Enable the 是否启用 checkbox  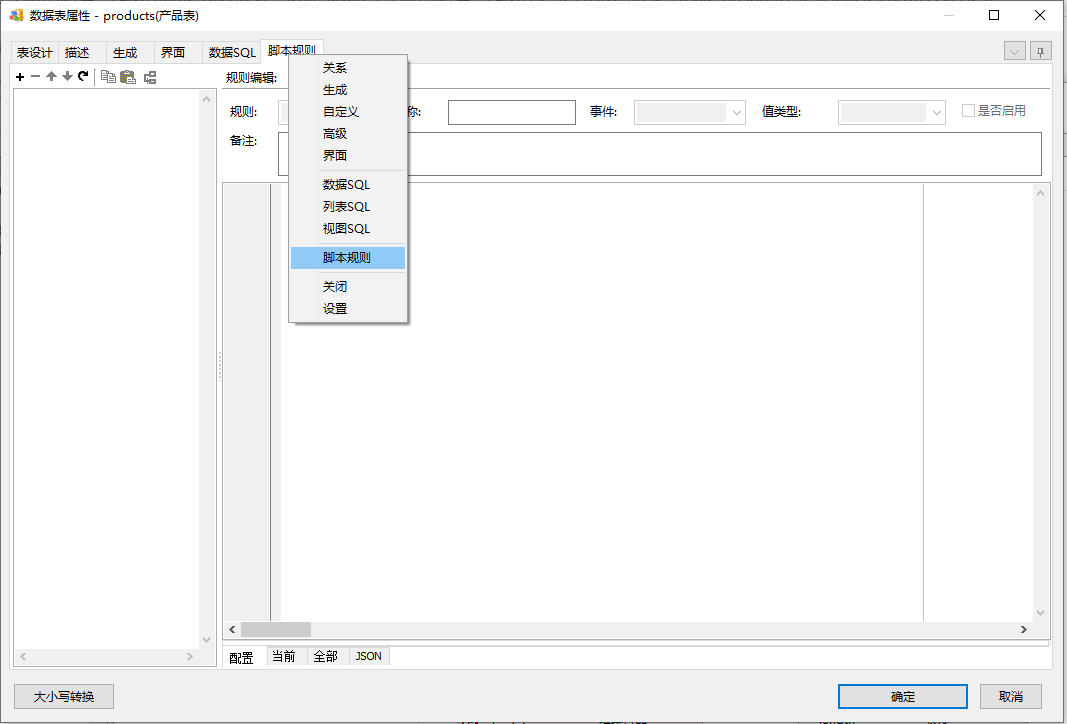[968, 111]
